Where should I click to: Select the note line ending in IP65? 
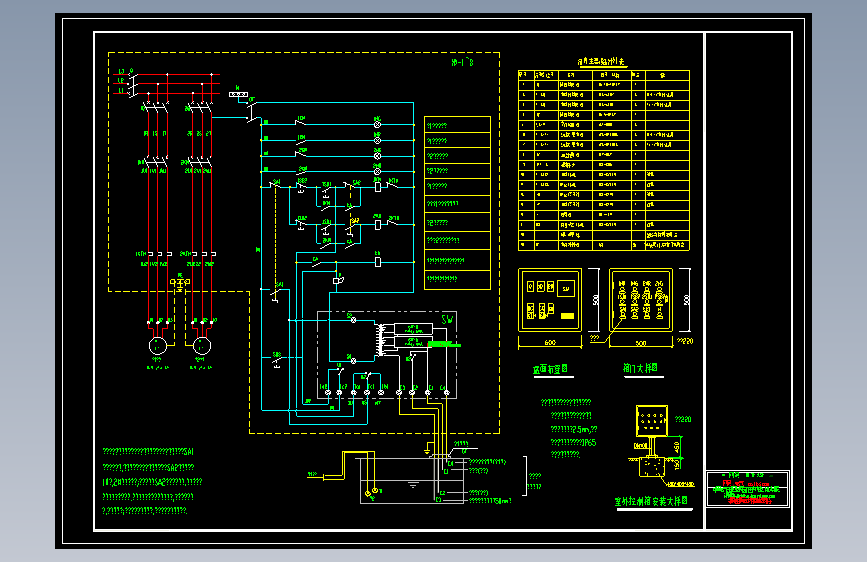click(573, 443)
